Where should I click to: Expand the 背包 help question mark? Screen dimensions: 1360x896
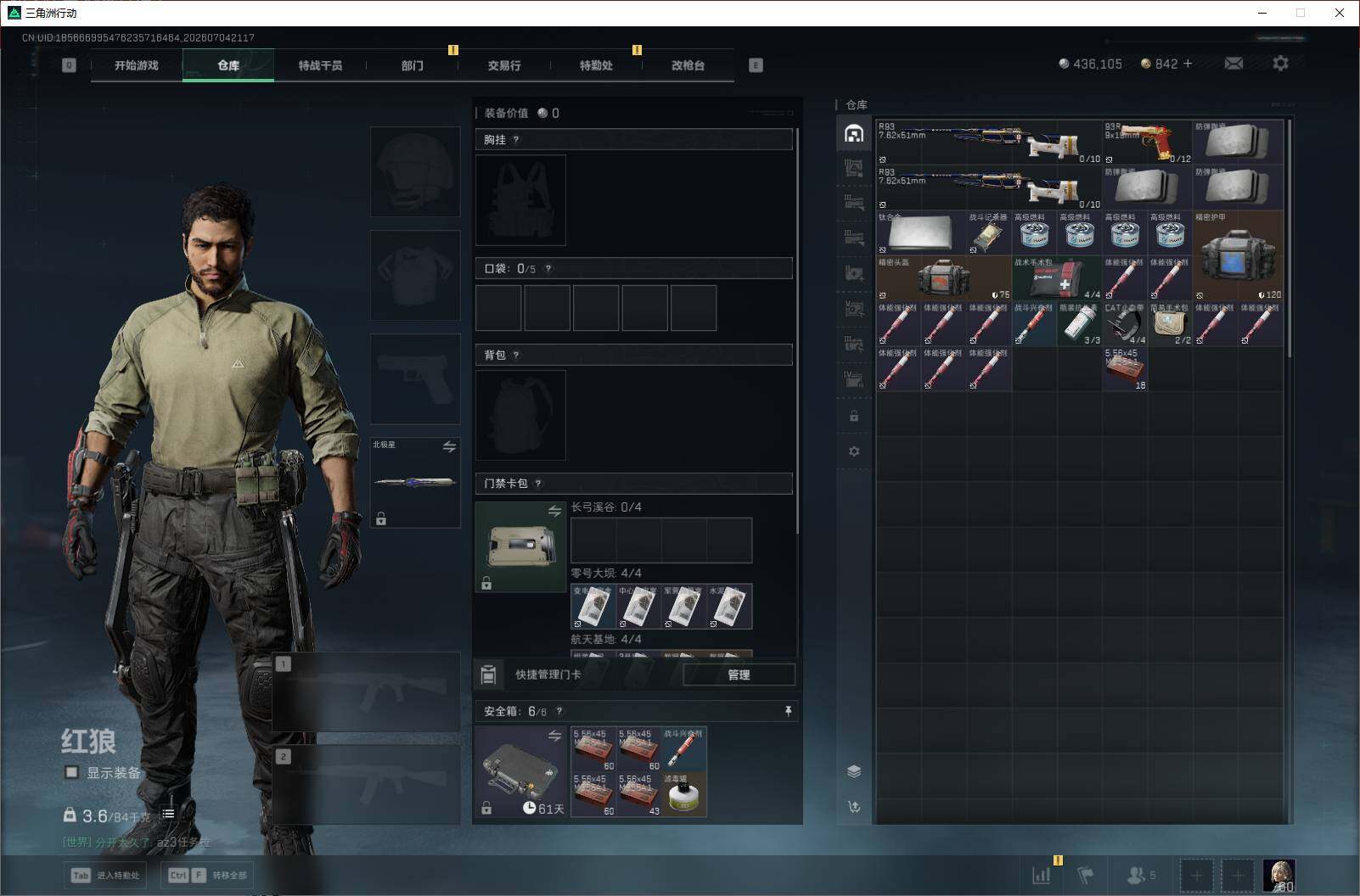pyautogui.click(x=516, y=356)
